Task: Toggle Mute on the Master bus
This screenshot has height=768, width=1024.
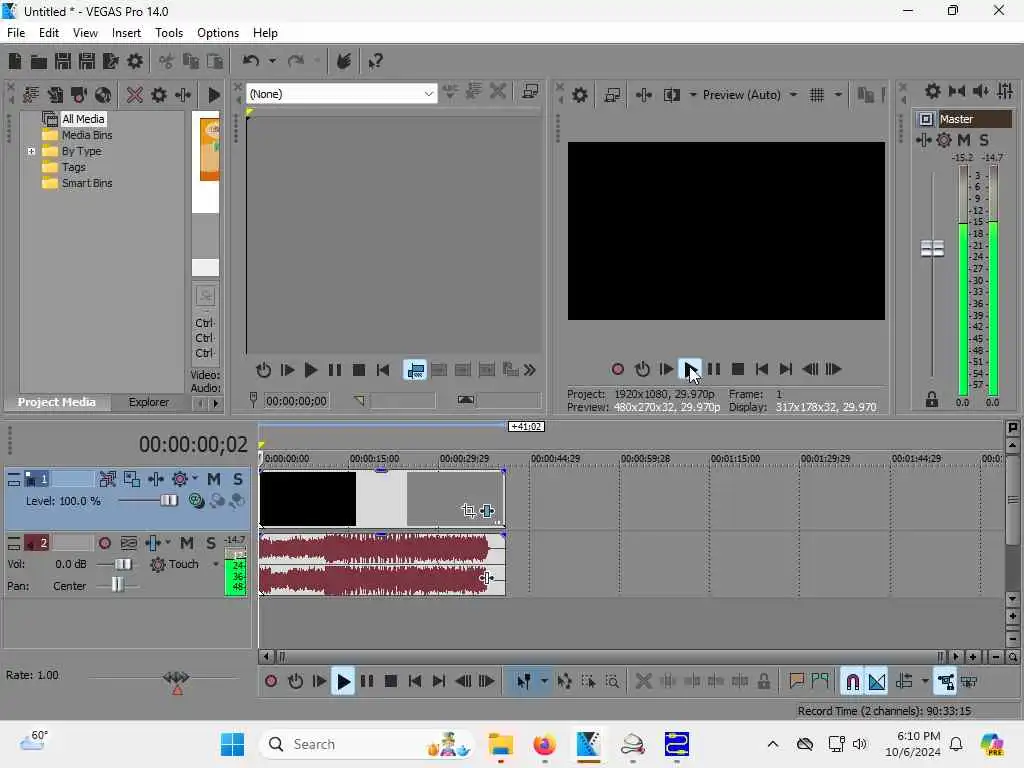Action: pyautogui.click(x=964, y=140)
